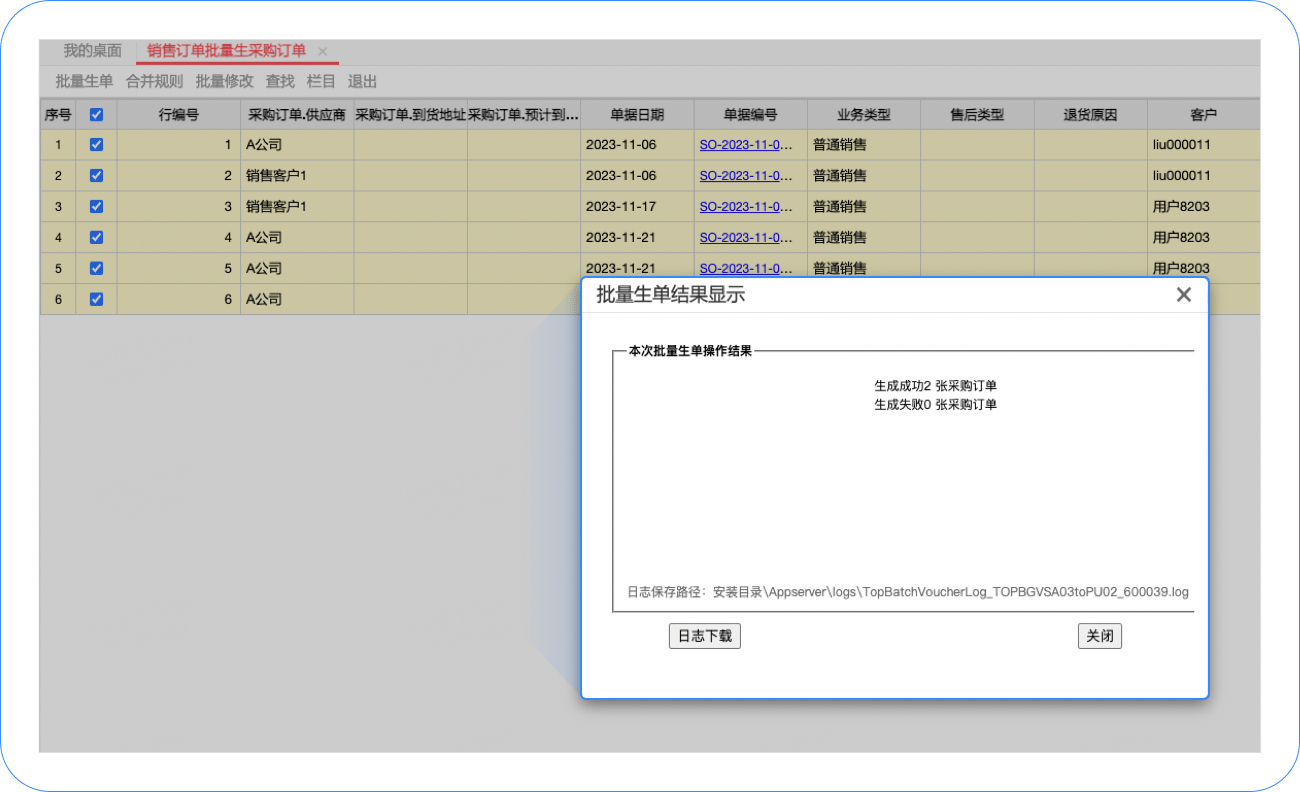Click the 关闭 button in the dialog
The image size is (1300, 792).
click(1100, 636)
